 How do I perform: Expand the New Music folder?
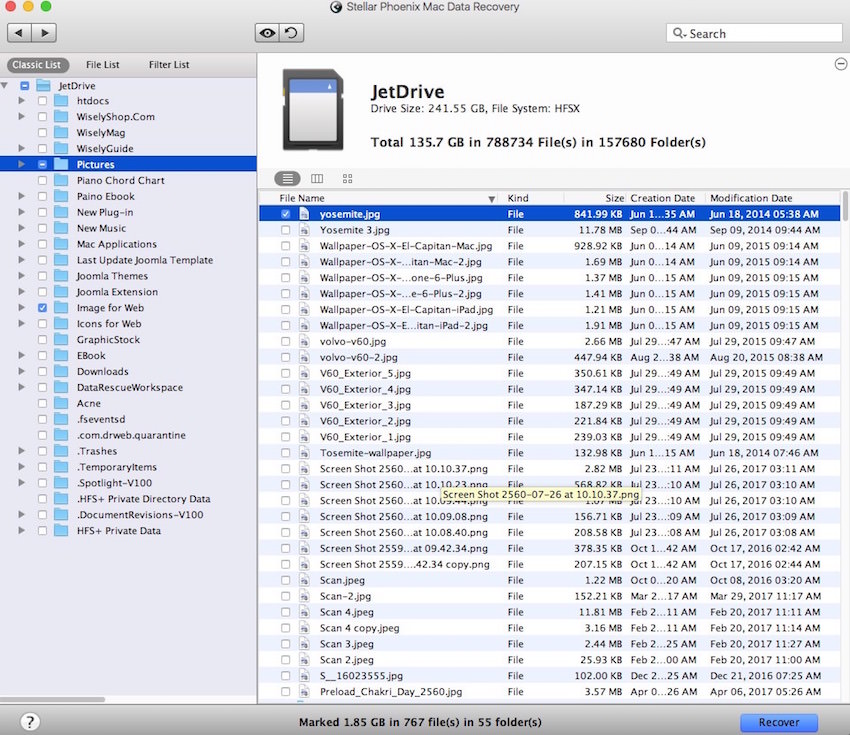pos(22,228)
